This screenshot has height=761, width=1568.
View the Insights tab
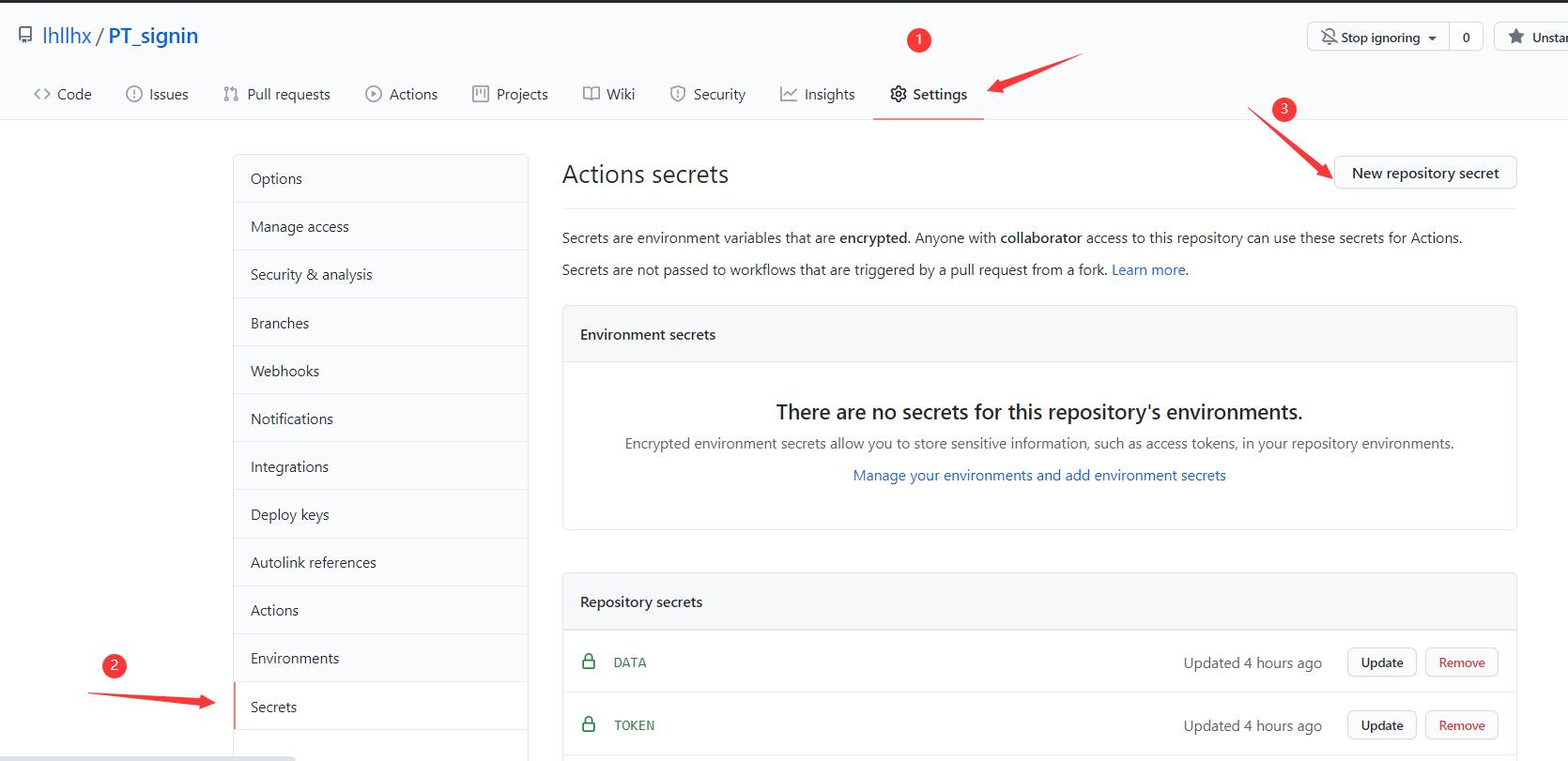(x=818, y=94)
